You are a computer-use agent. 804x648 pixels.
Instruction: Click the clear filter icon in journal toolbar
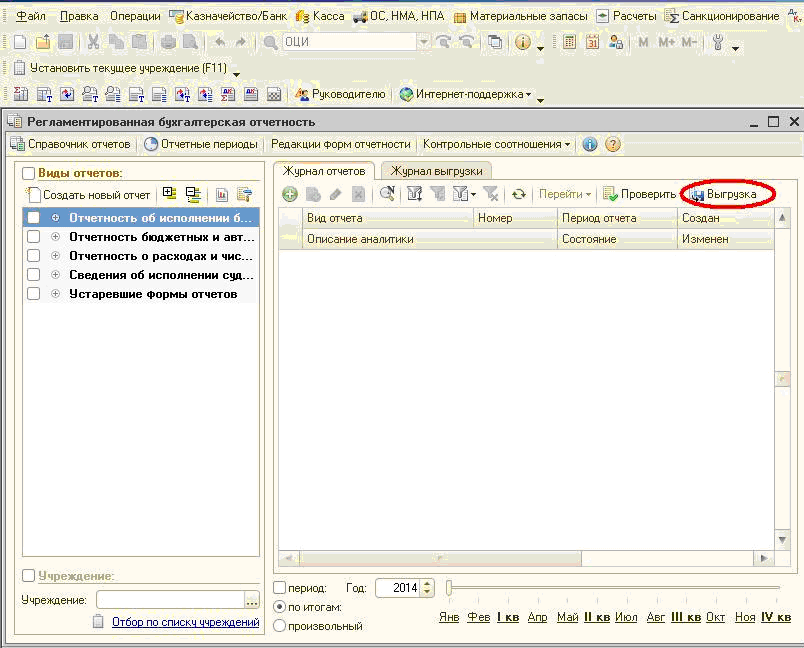[491, 194]
